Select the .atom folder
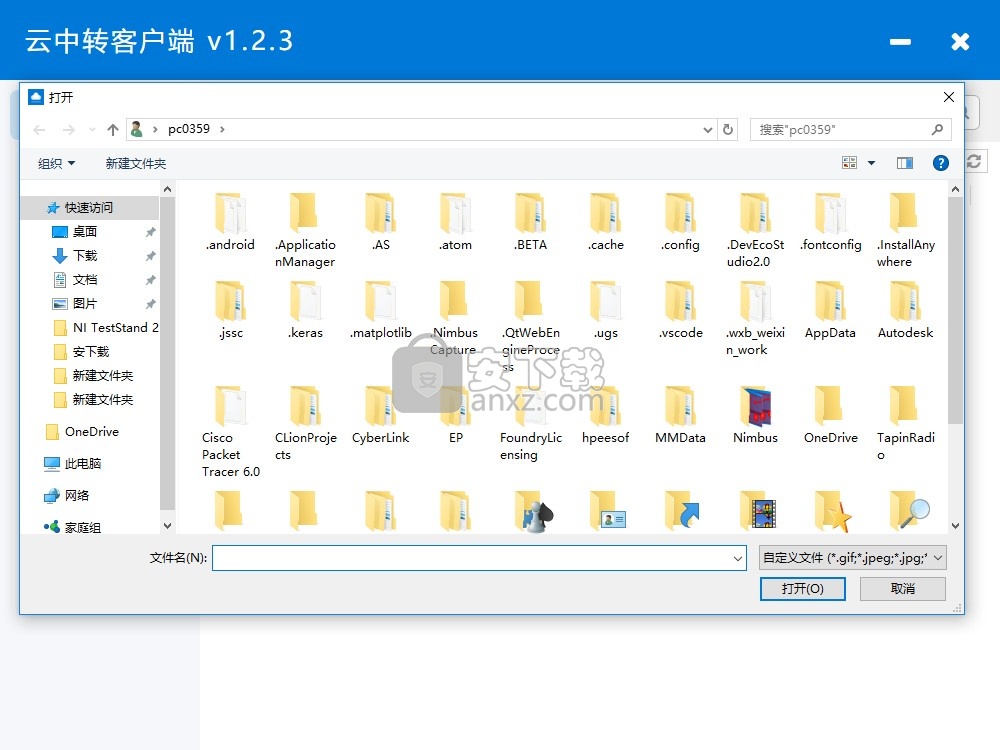 click(455, 222)
